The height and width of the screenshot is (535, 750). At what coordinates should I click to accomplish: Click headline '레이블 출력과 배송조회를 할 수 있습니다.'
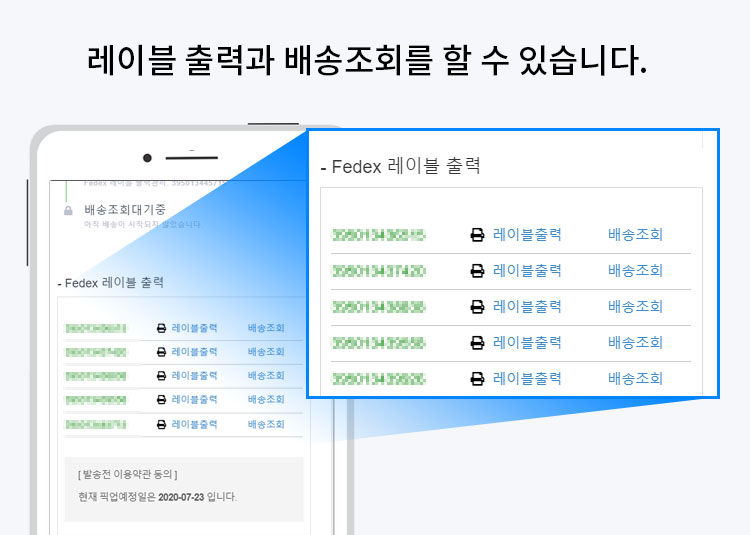[367, 60]
